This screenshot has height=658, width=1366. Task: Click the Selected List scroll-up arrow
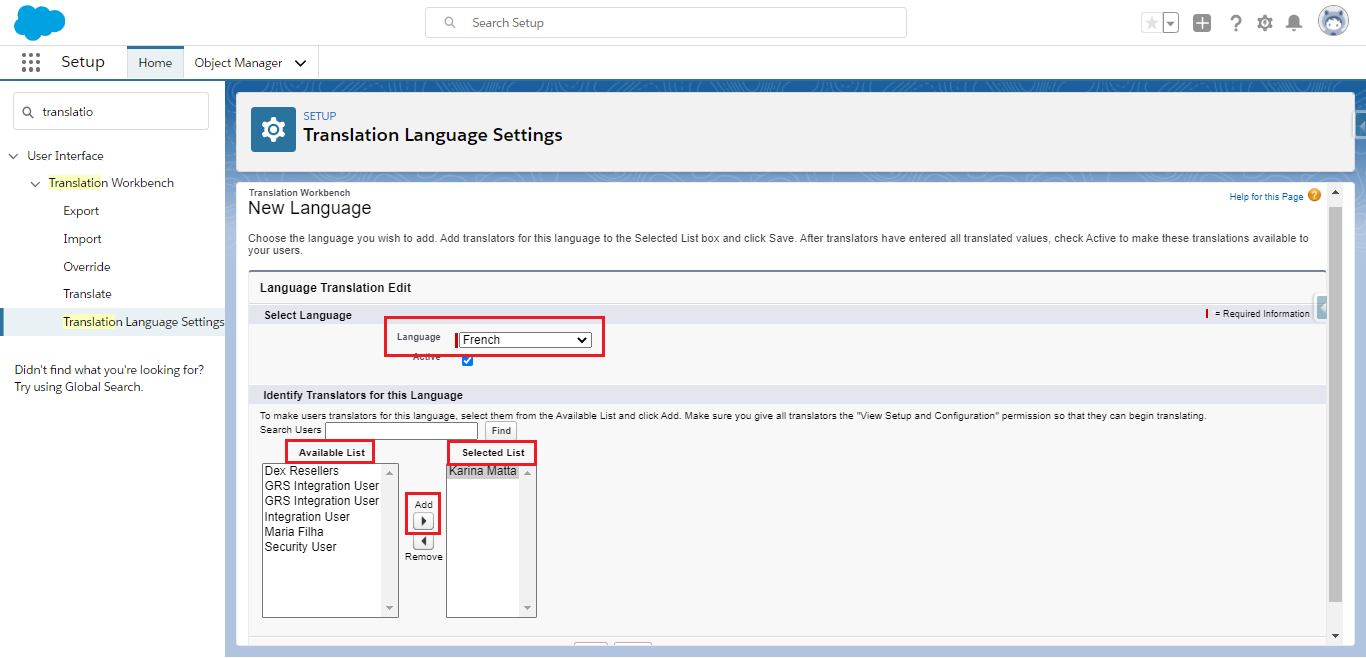(528, 472)
